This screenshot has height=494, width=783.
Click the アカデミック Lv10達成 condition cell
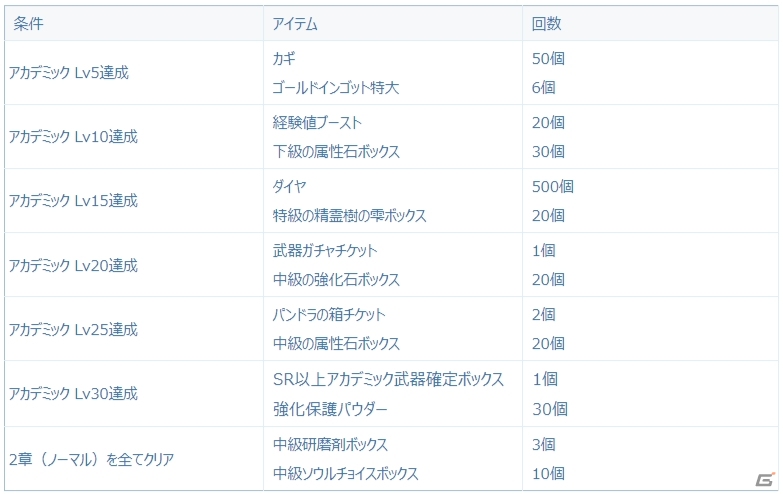(x=134, y=137)
